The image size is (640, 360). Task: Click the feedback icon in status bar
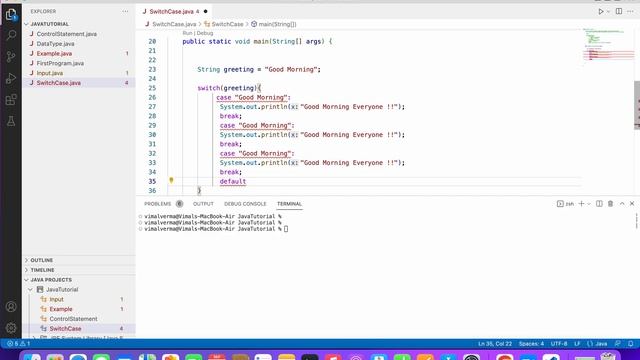618,344
